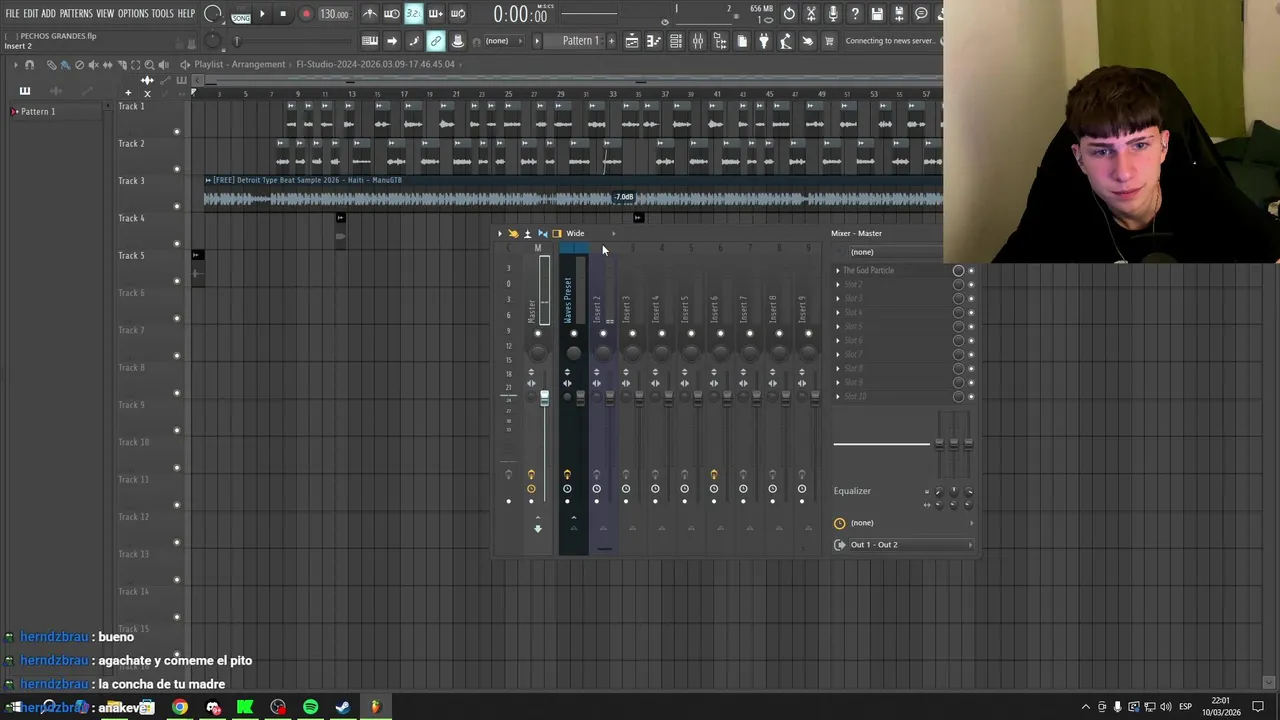
Task: Open Playlist - Arrangement breadcrumb
Action: point(240,64)
